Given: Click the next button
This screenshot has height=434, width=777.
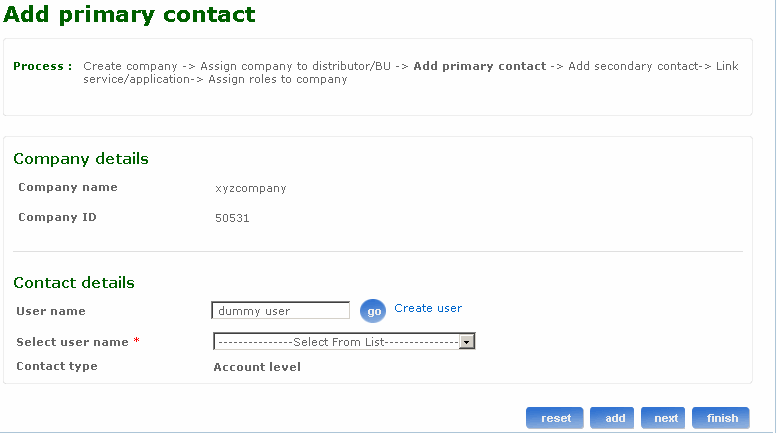Looking at the screenshot, I should point(666,418).
